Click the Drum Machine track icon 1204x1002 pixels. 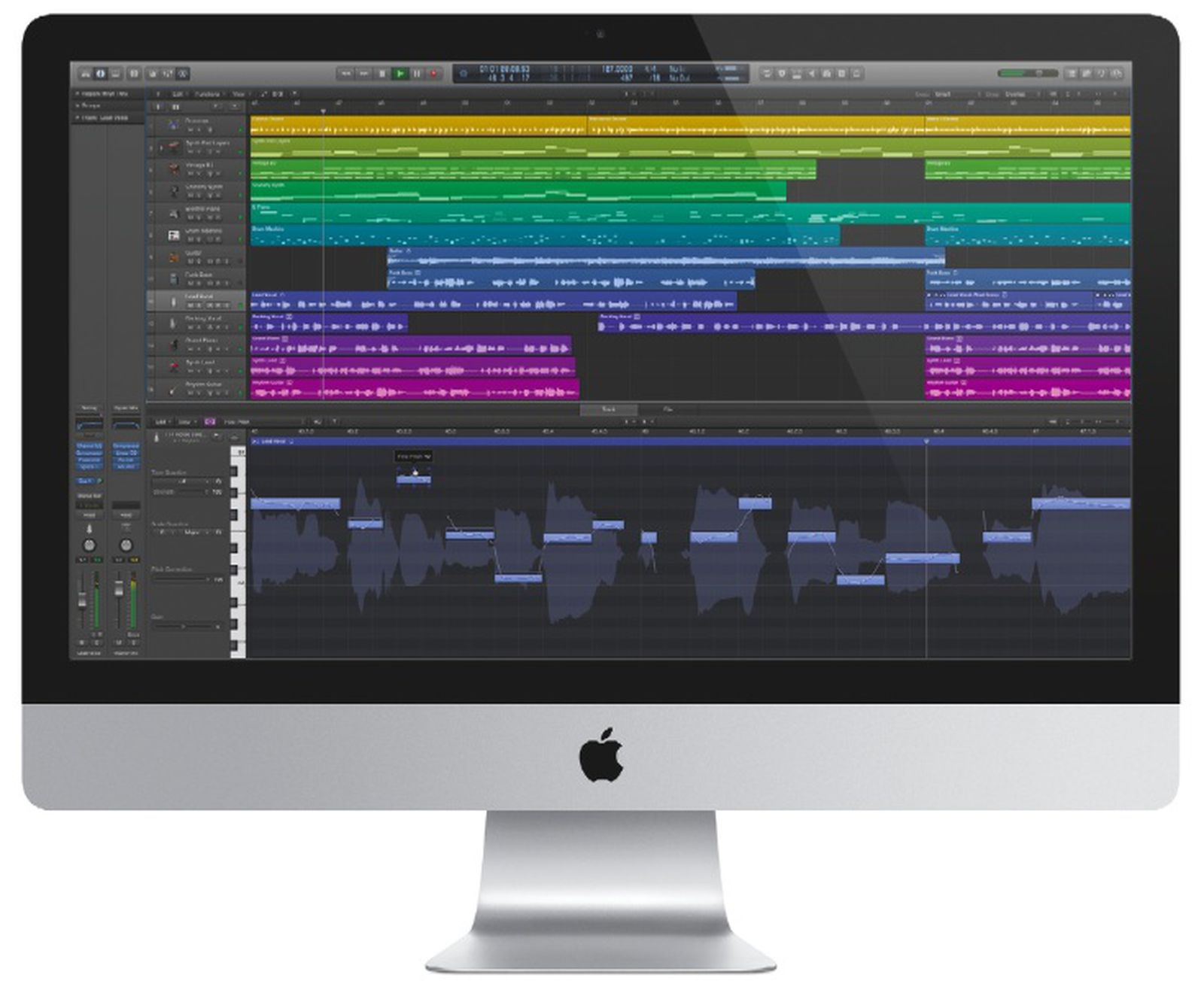174,236
